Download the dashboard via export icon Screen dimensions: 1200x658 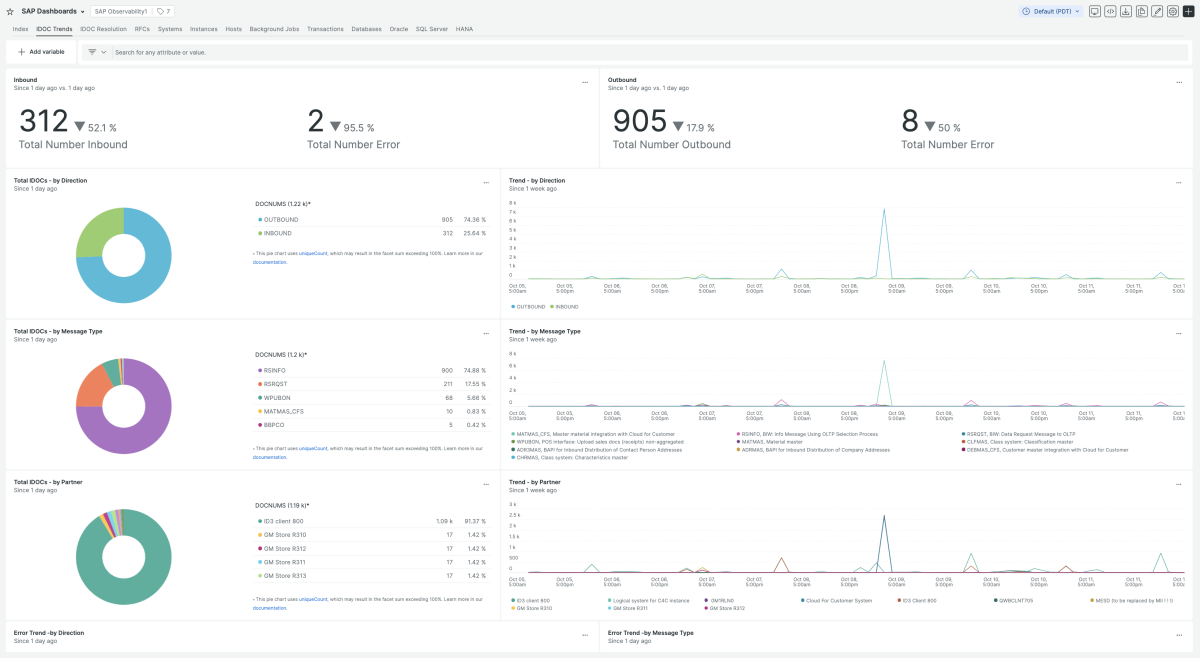point(1126,11)
